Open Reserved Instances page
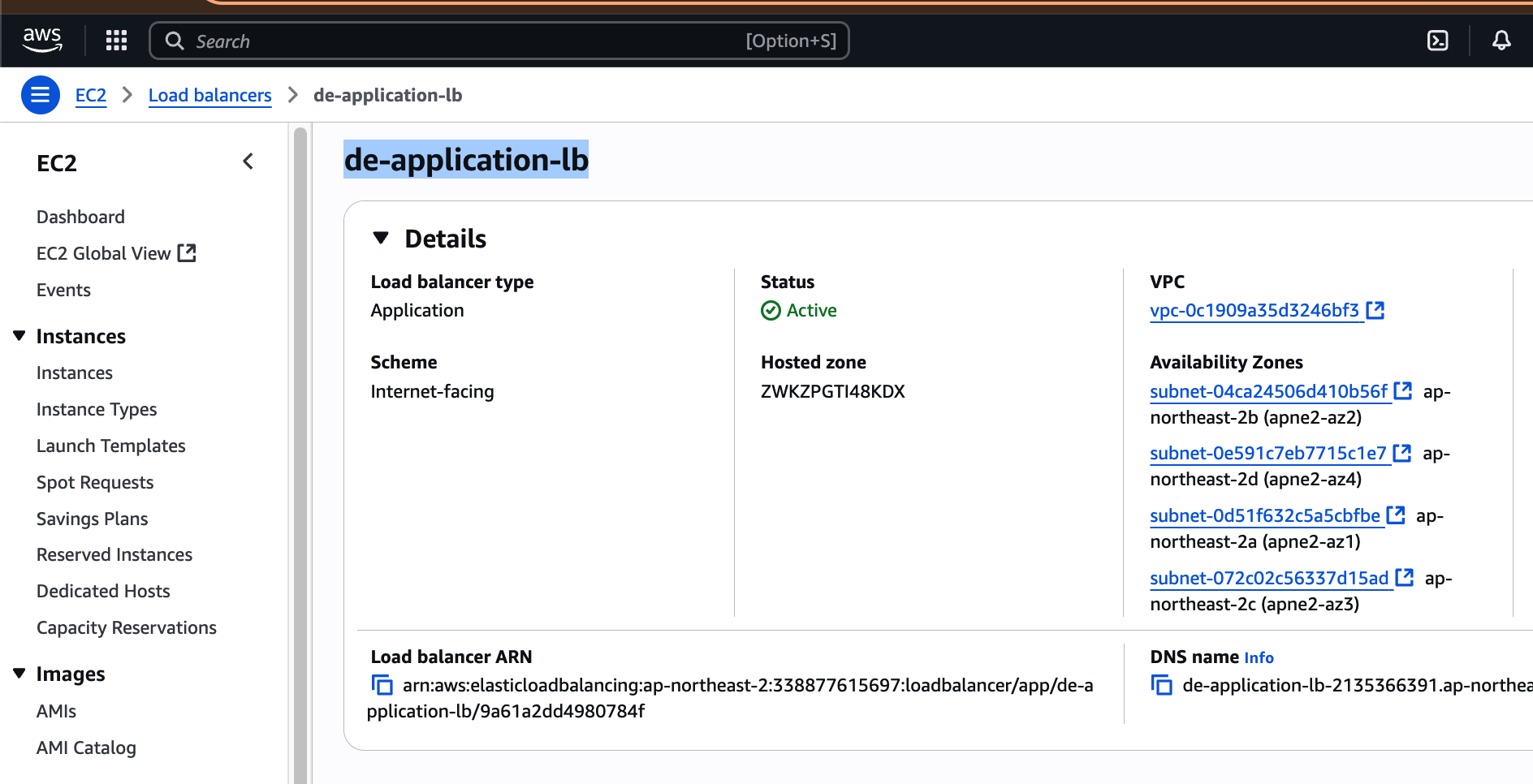Screen dimensions: 1533x784 point(114,554)
